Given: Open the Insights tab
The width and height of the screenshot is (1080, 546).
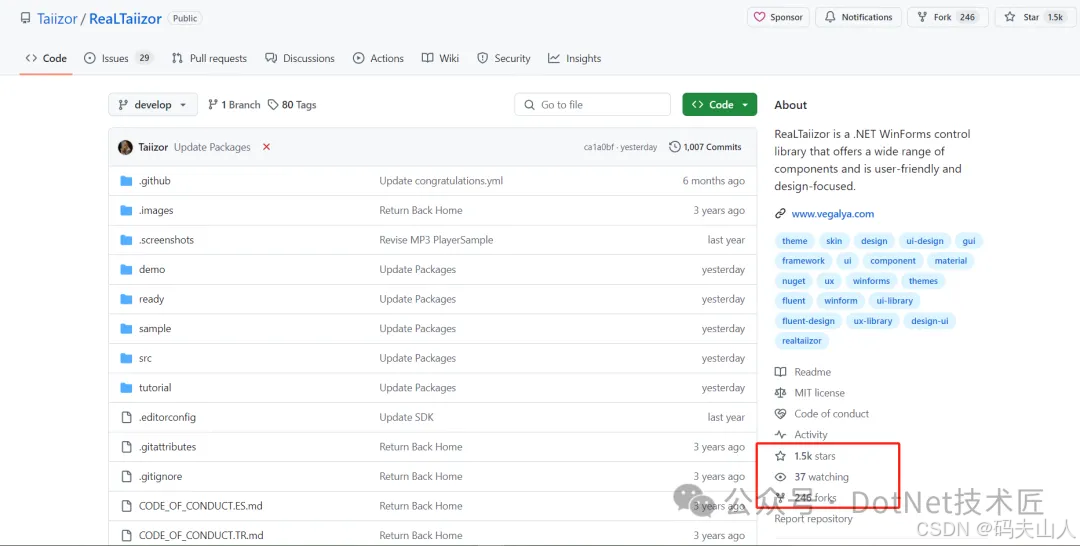Looking at the screenshot, I should (x=574, y=59).
